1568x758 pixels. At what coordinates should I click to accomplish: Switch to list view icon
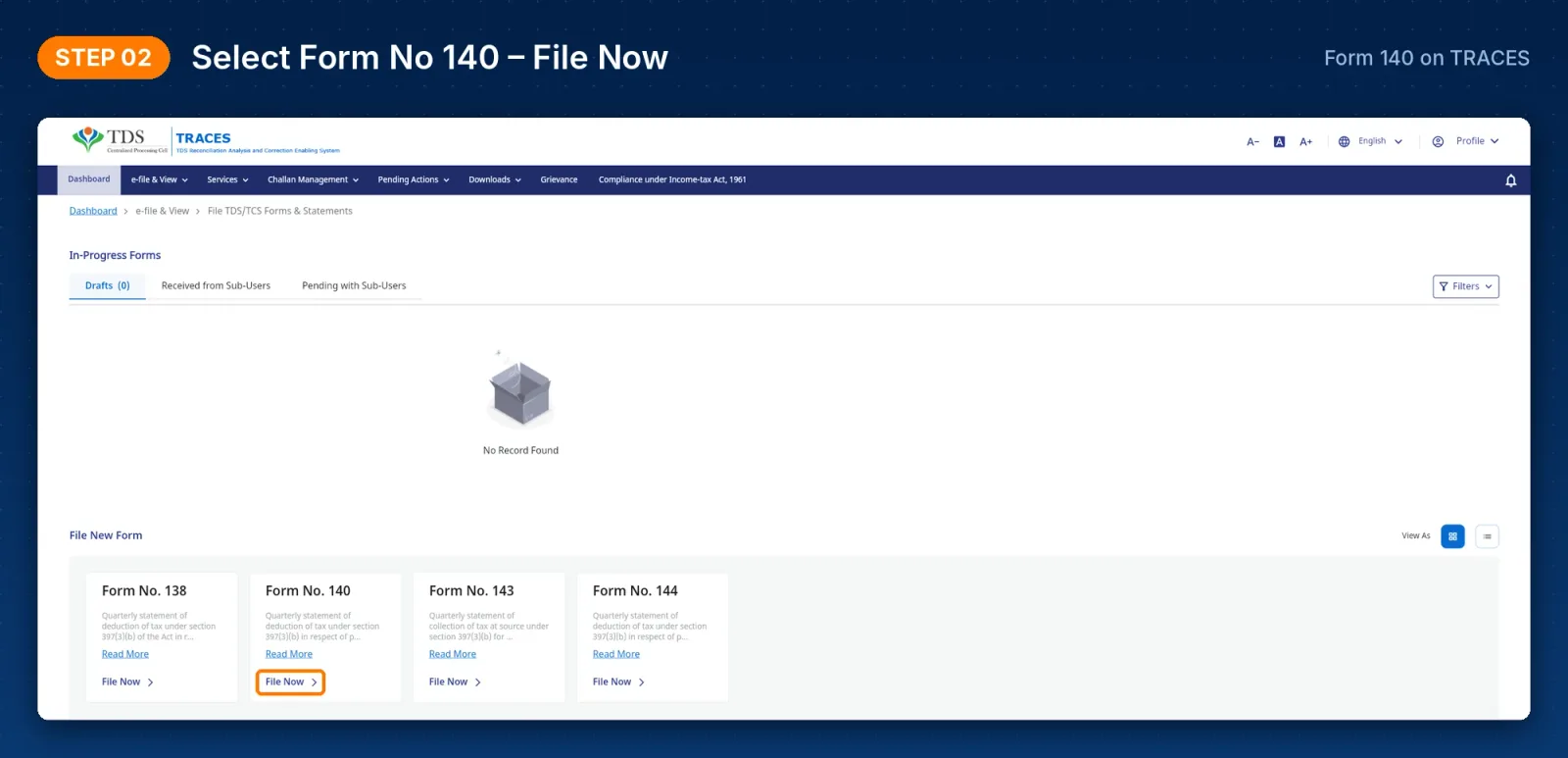[x=1487, y=536]
